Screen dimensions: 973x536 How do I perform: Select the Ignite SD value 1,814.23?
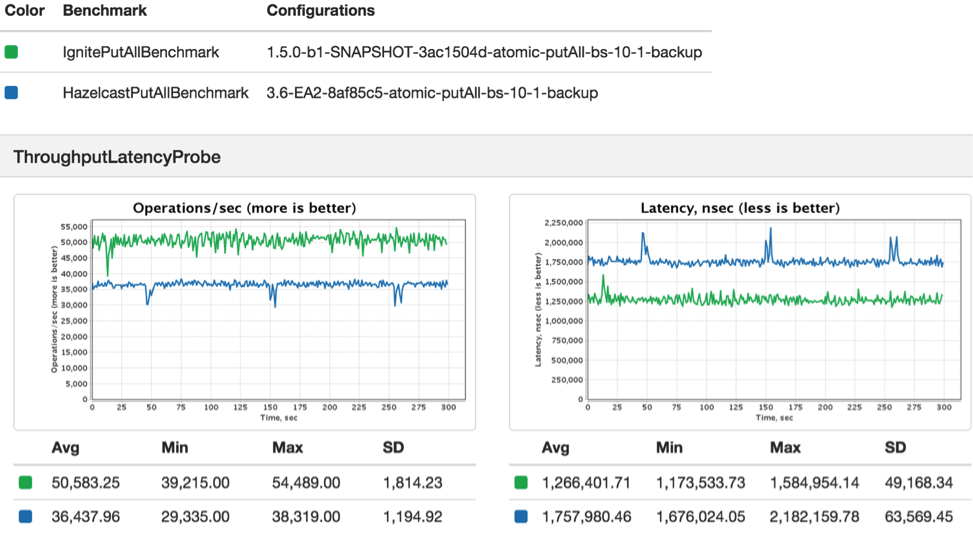coord(413,483)
